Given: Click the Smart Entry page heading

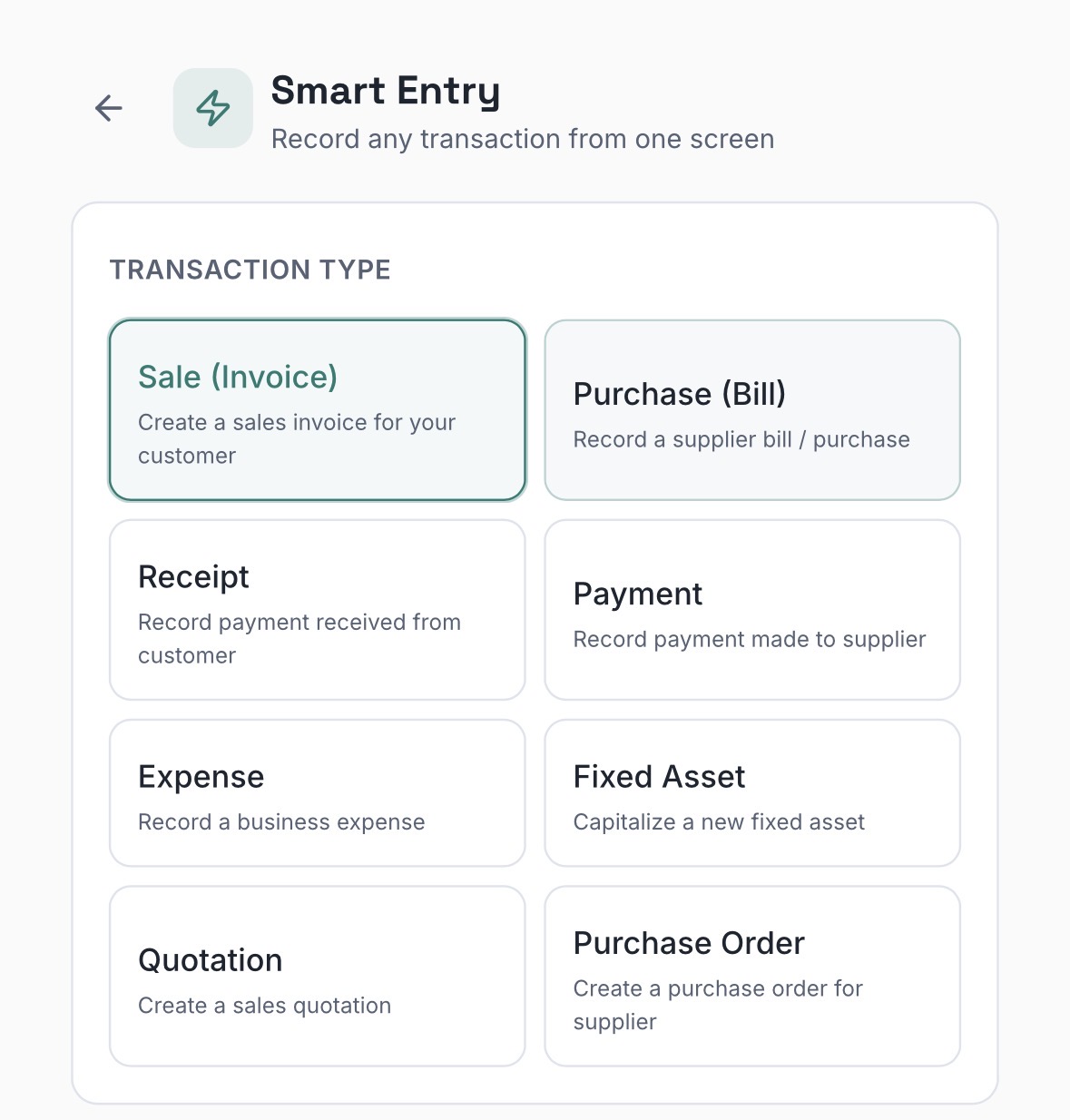Looking at the screenshot, I should [386, 91].
